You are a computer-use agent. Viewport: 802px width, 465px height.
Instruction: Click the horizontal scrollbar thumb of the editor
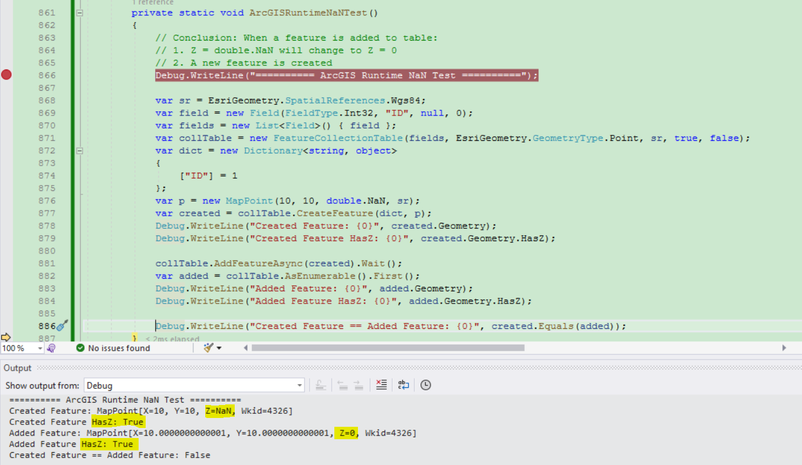tap(388, 348)
